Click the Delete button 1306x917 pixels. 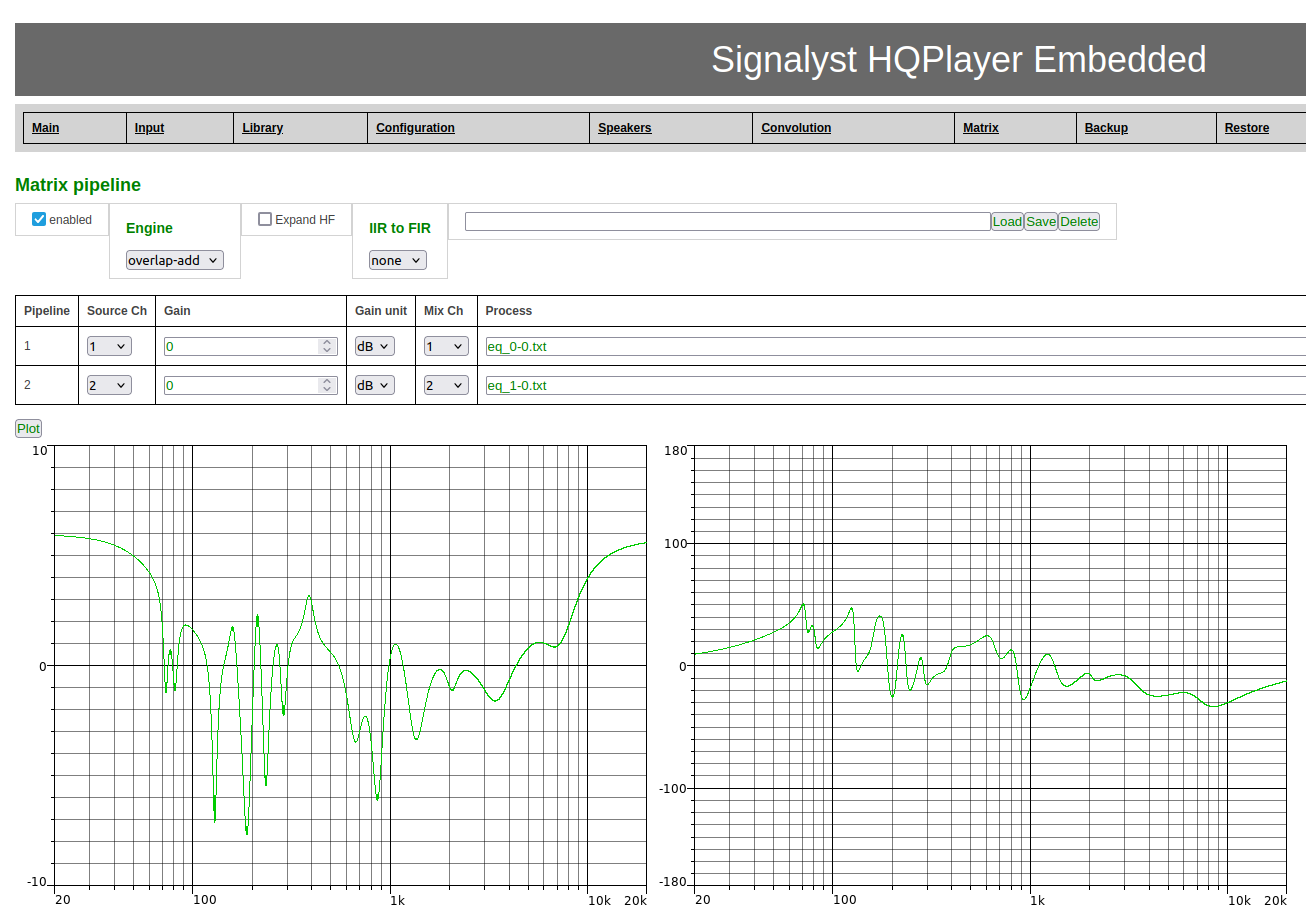[1079, 221]
